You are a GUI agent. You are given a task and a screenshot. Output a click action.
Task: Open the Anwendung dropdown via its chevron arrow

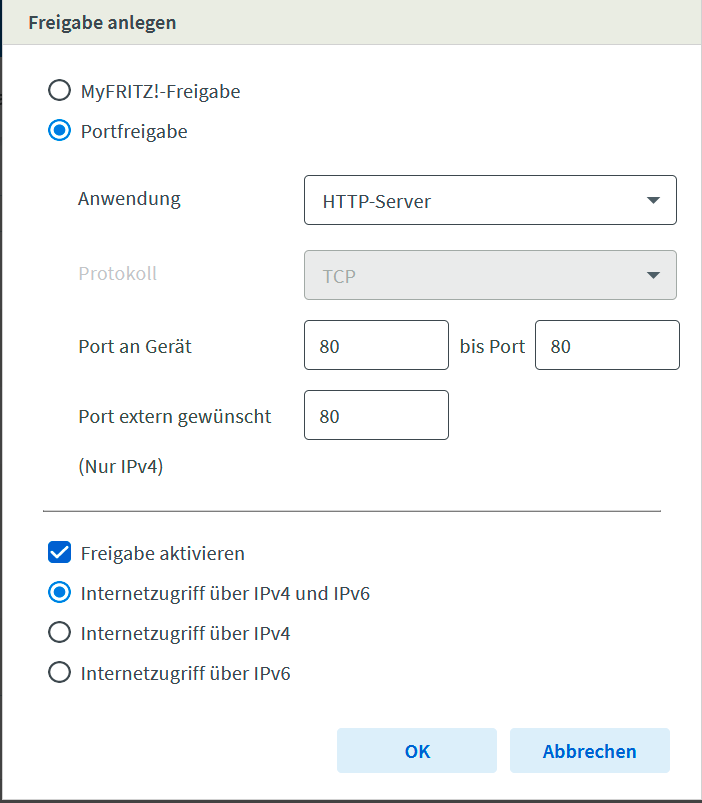point(655,200)
